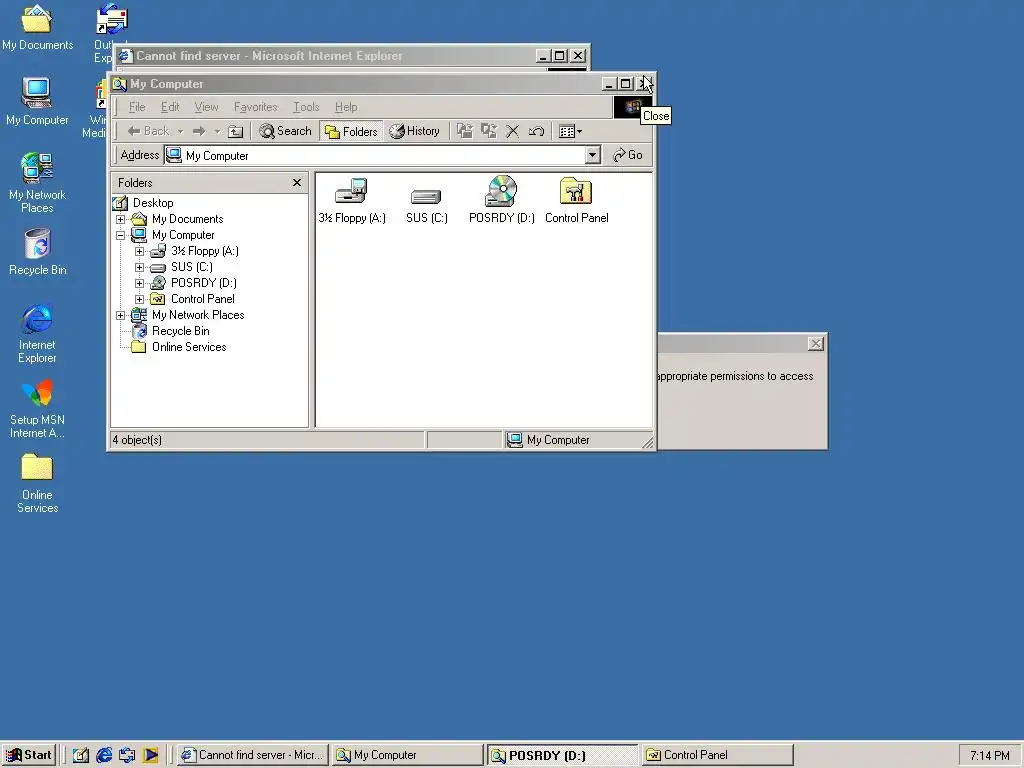Open the History toolbar button
1024x768 pixels.
pos(415,131)
